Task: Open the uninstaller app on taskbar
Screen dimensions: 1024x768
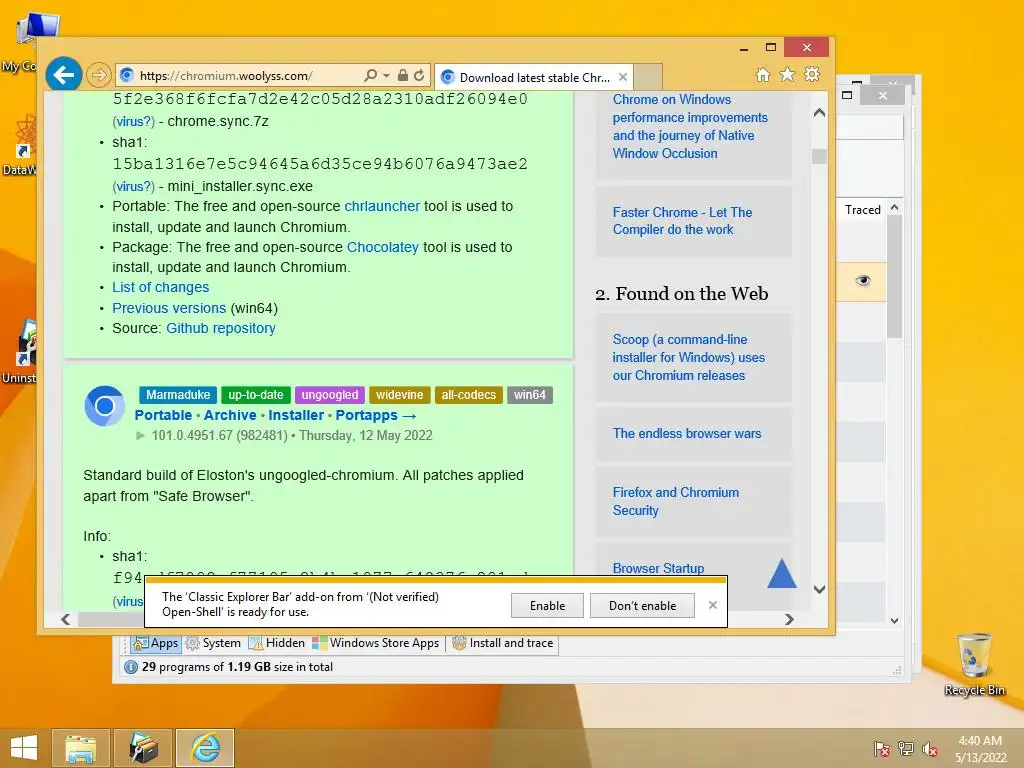Action: coord(143,748)
